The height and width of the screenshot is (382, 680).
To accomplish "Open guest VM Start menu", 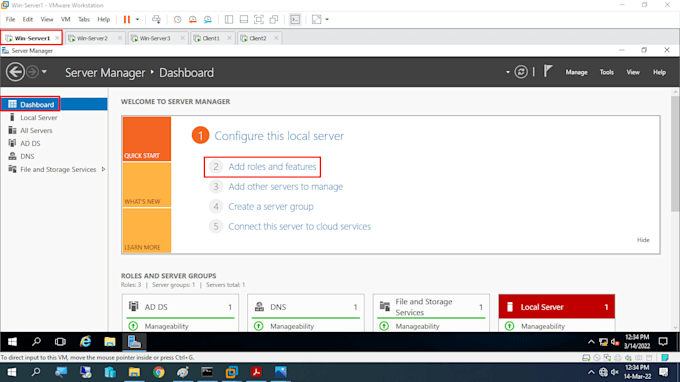I will pyautogui.click(x=12, y=342).
